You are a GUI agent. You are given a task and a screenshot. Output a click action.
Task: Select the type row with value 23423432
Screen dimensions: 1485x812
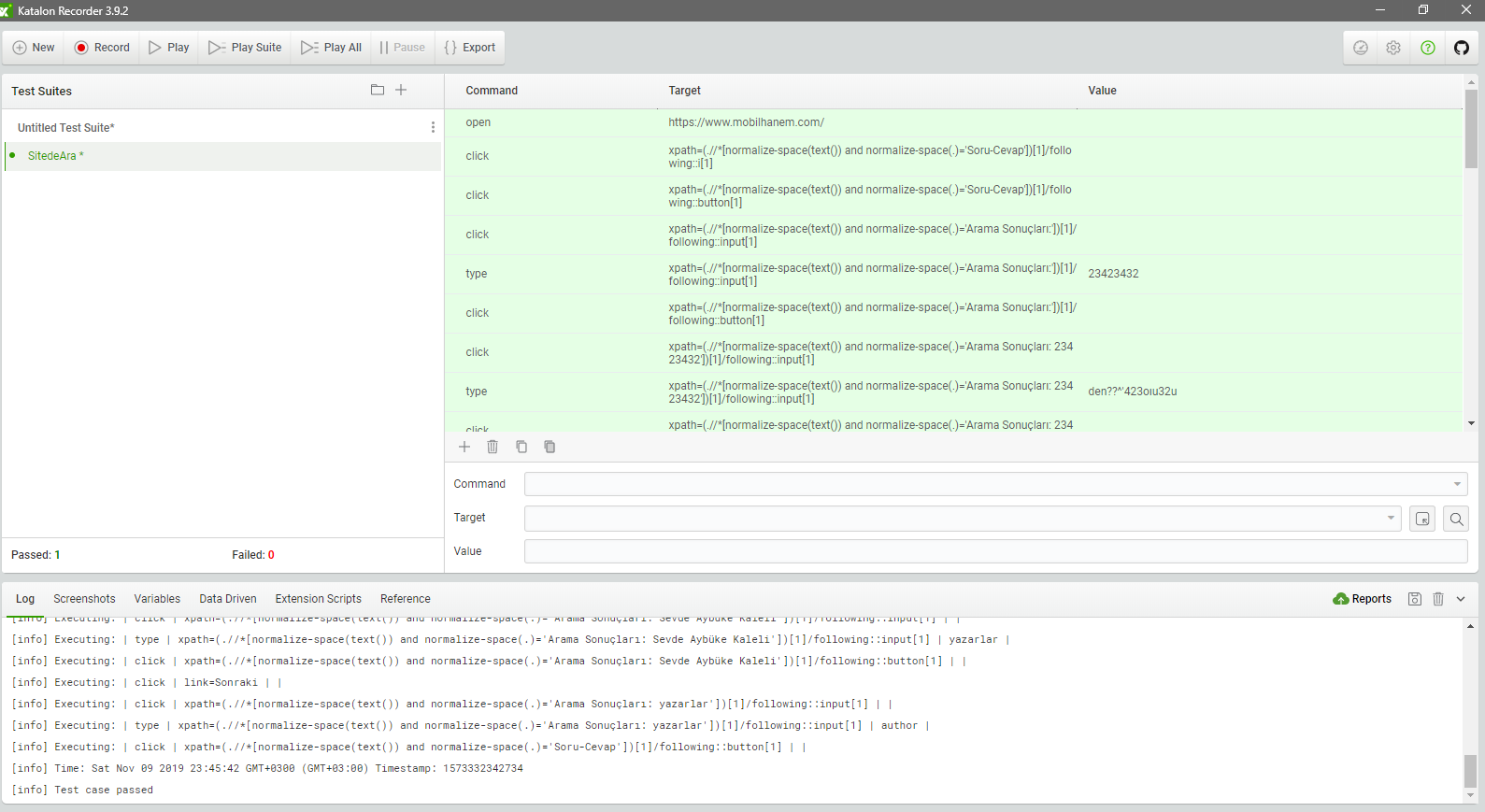[x=953, y=274]
